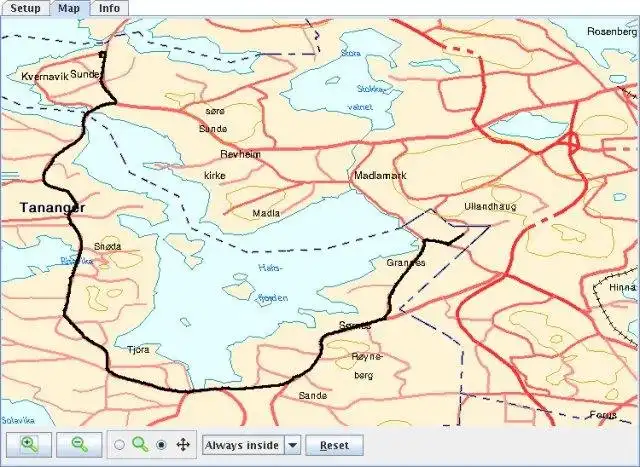Click the Madlamark label on the map
Image resolution: width=640 pixels, height=467 pixels.
(380, 176)
